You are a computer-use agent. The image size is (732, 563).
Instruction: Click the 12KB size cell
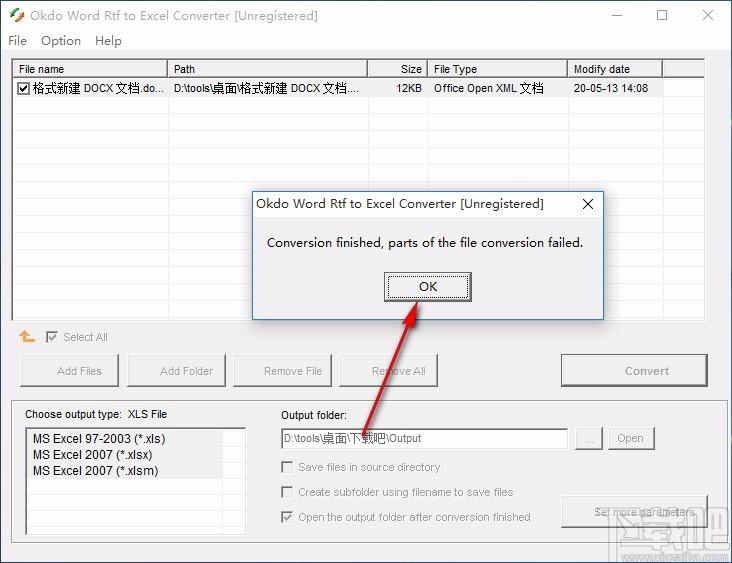409,88
